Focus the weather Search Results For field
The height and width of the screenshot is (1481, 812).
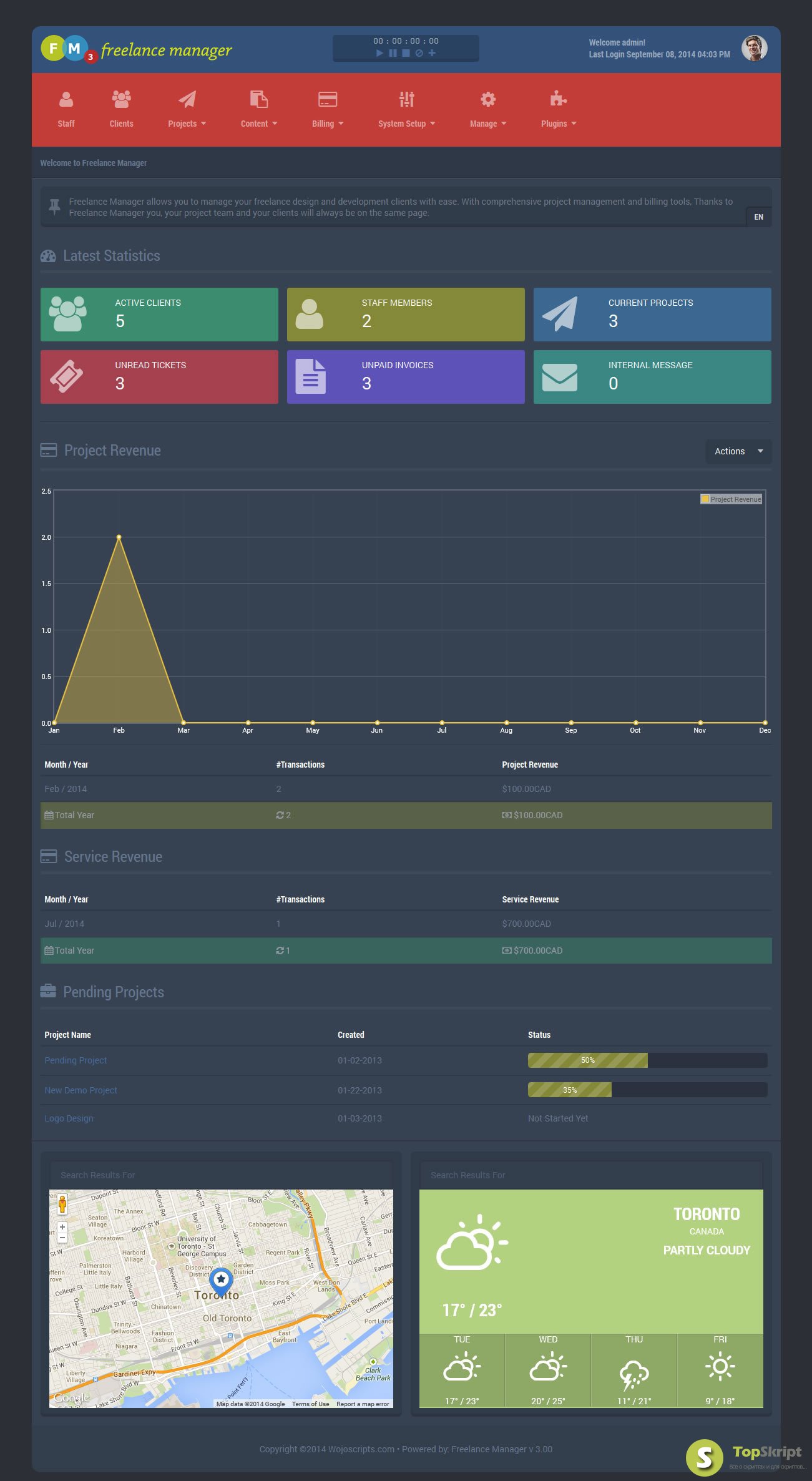point(591,1175)
